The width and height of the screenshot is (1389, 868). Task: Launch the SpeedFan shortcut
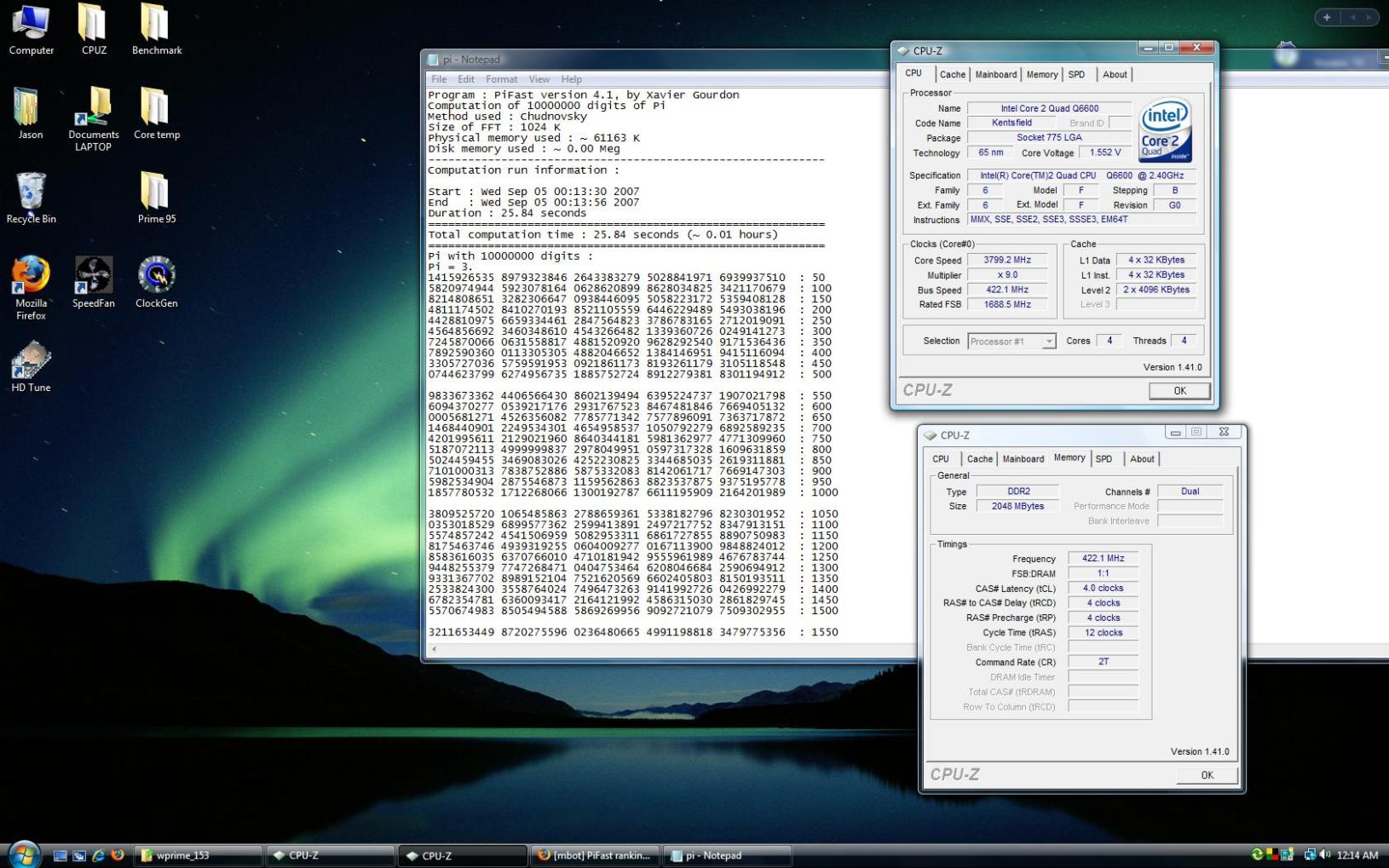tap(94, 282)
